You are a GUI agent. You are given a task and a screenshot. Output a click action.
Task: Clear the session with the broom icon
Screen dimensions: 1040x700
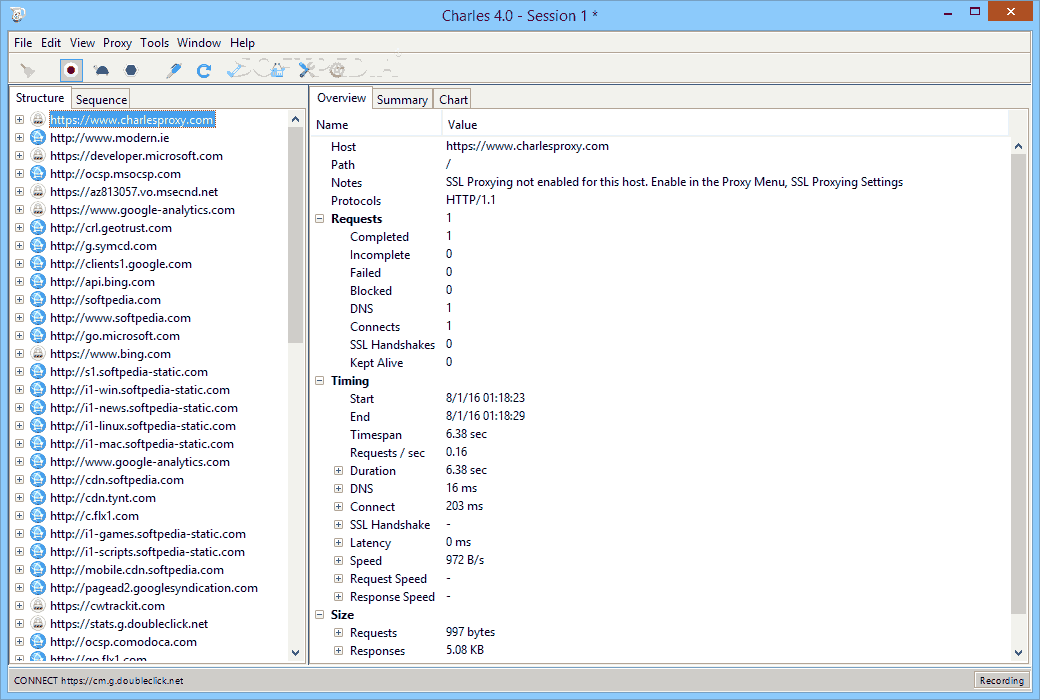tap(28, 70)
